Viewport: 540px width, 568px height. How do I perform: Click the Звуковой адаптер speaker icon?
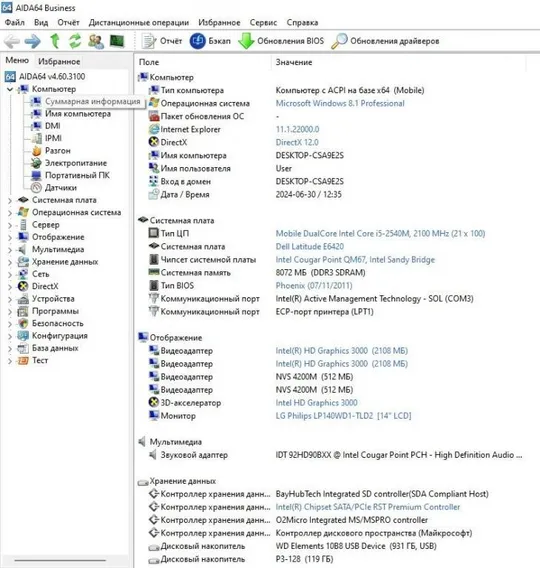154,454
